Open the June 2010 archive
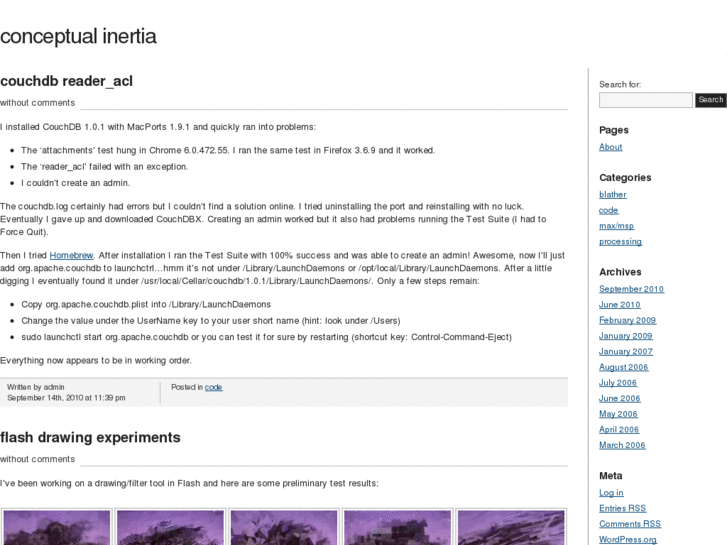 (x=620, y=304)
